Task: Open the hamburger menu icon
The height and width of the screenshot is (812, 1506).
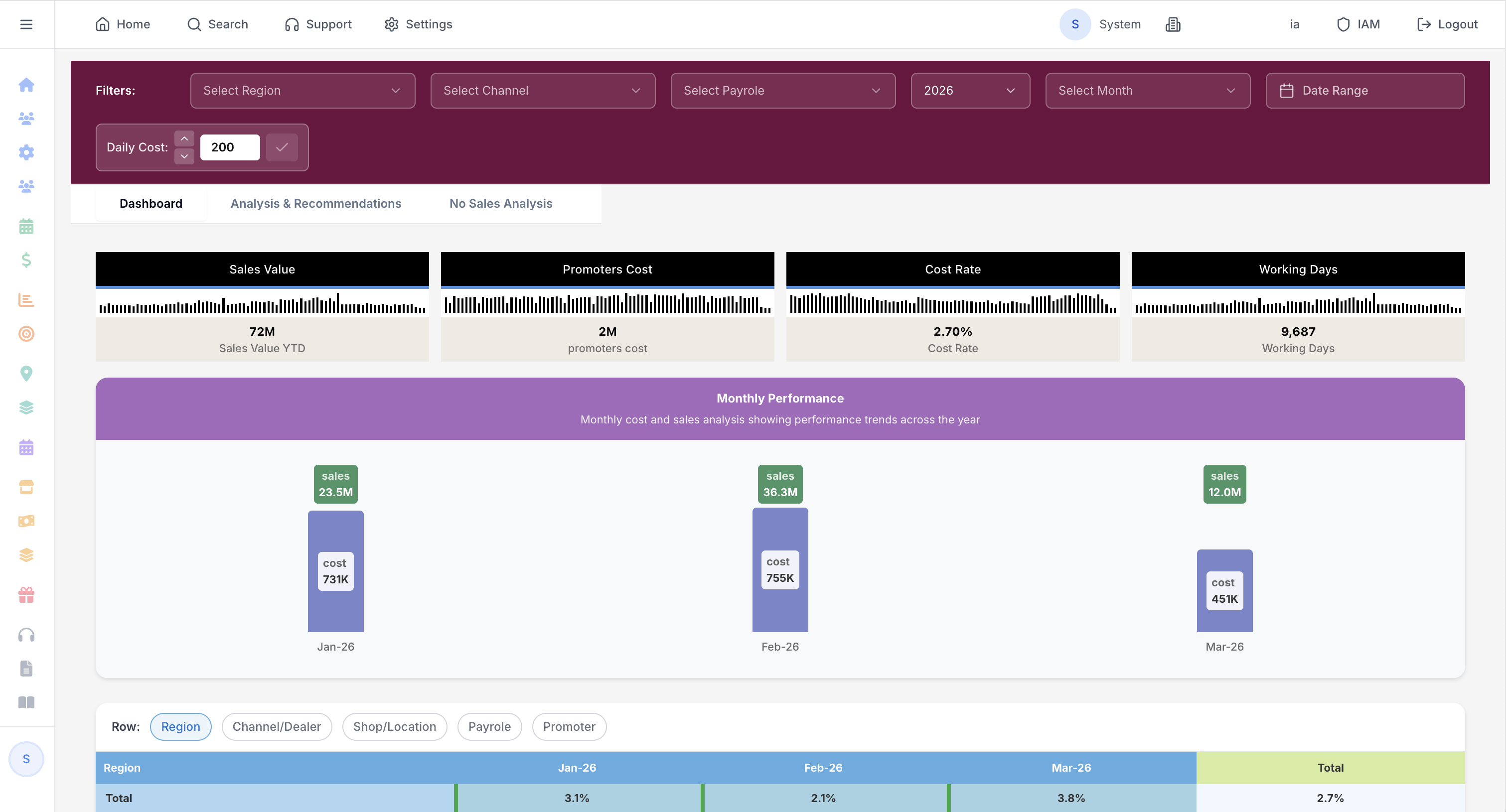Action: (26, 24)
